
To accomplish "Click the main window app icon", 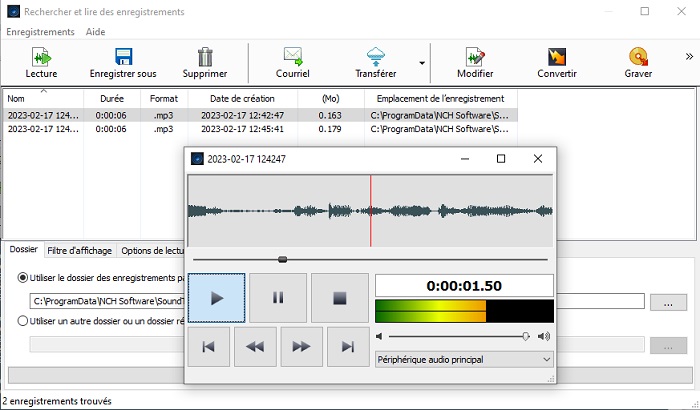I will (x=13, y=12).
